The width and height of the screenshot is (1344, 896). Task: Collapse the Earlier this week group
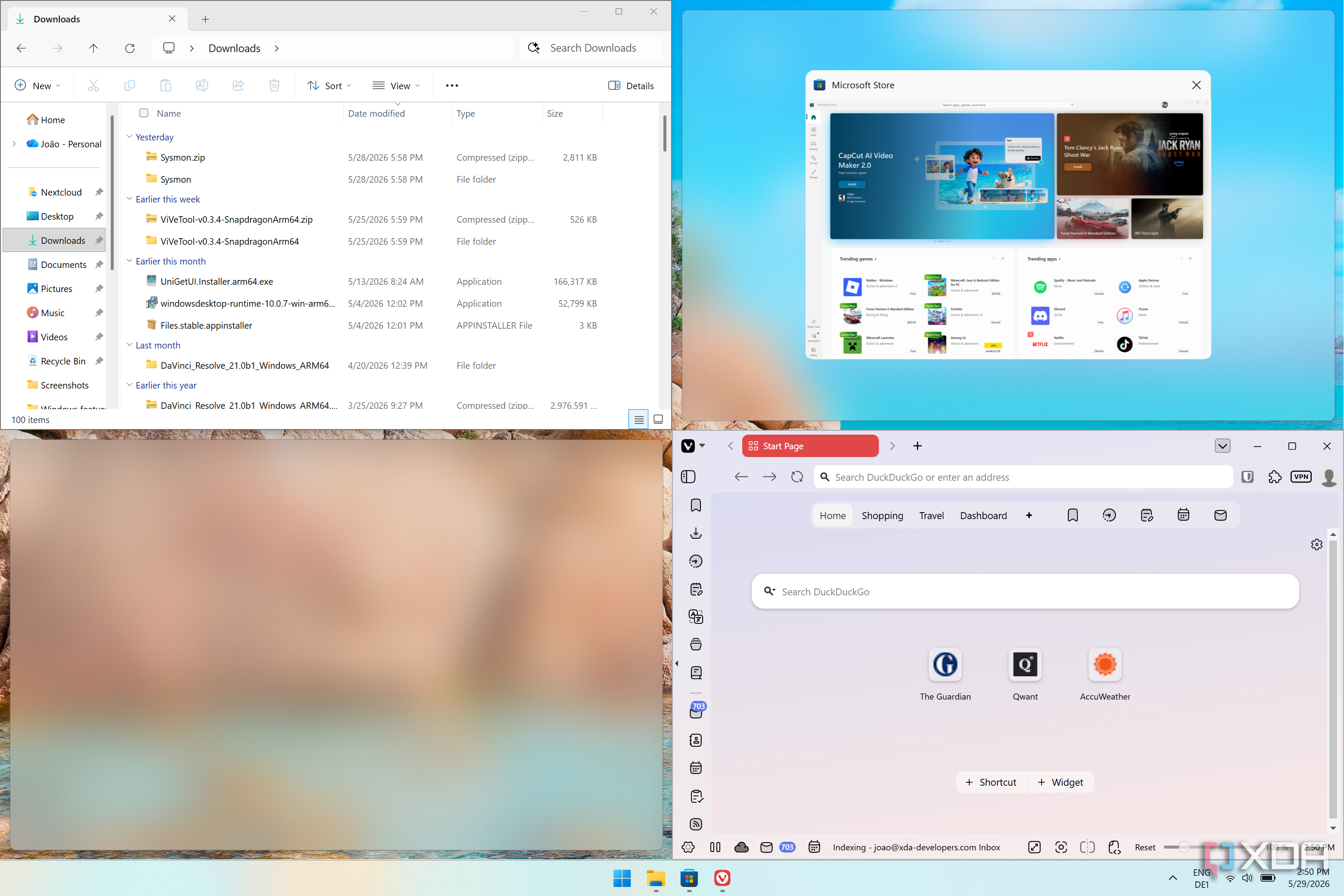129,199
